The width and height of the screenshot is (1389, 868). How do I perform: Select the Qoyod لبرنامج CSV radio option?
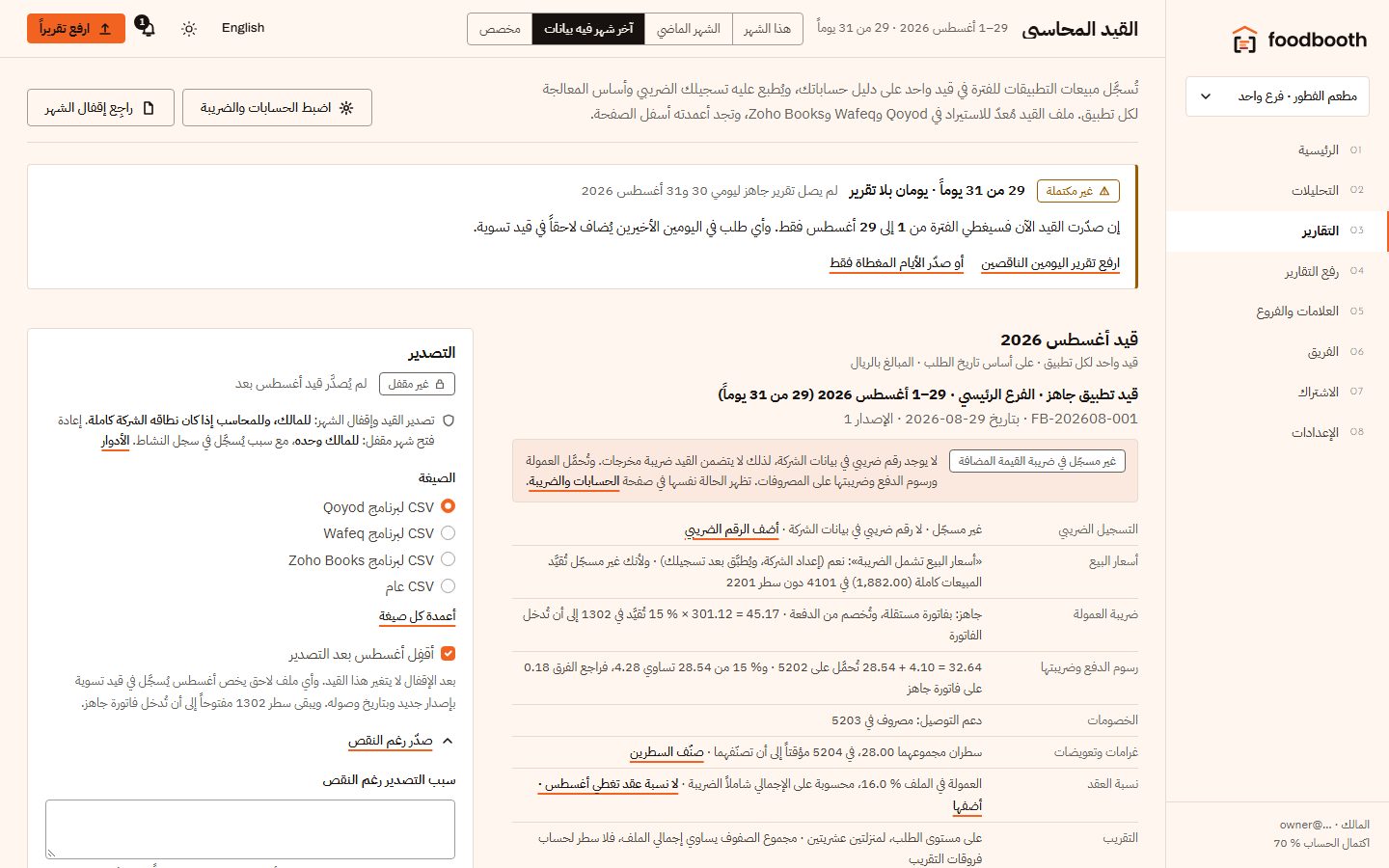point(448,506)
